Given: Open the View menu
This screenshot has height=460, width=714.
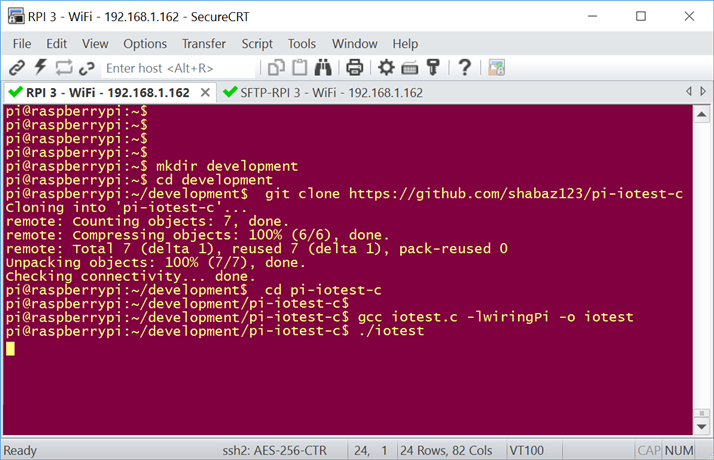Looking at the screenshot, I should 95,44.
